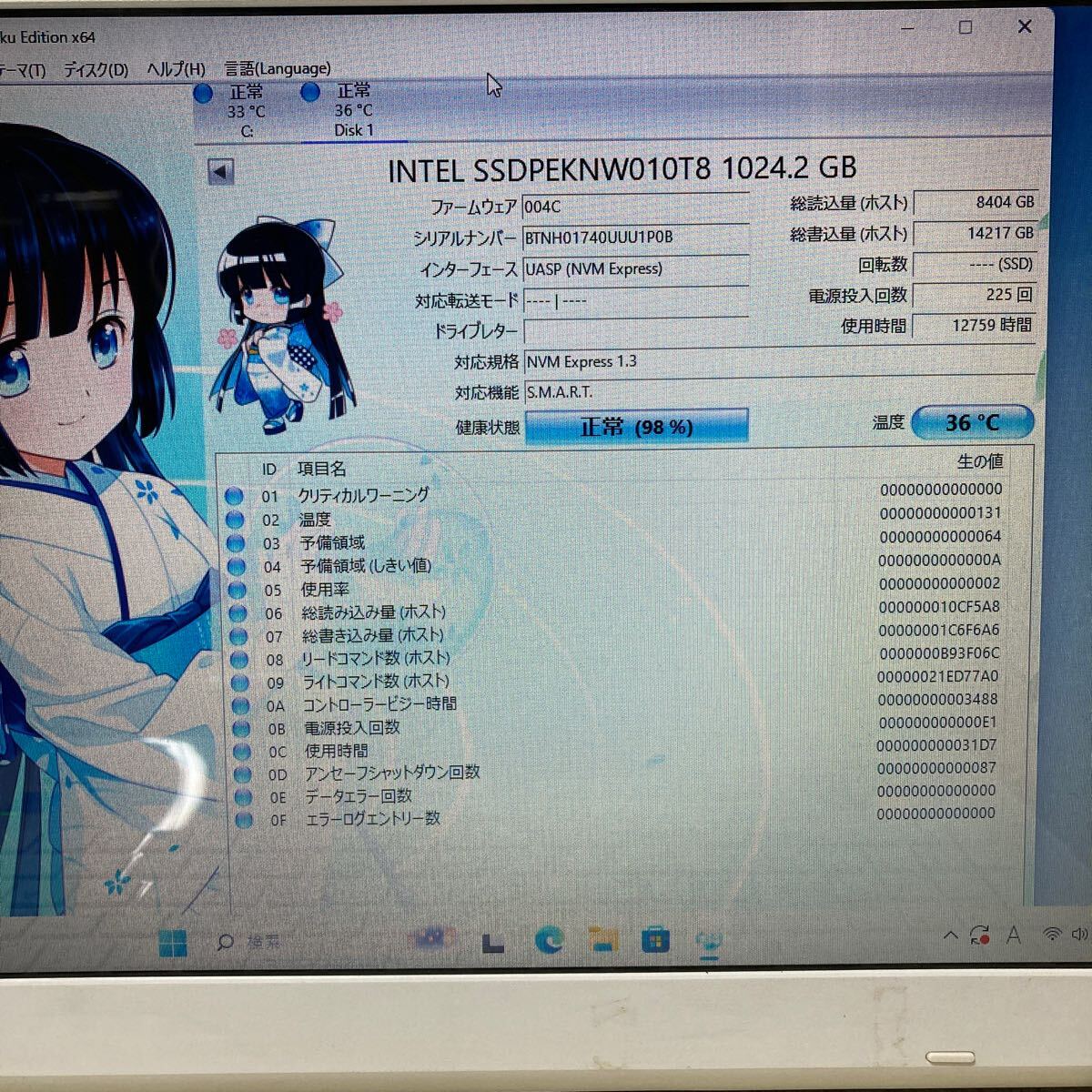Click the volume speaker tray icon
1092x1092 pixels.
[1080, 934]
